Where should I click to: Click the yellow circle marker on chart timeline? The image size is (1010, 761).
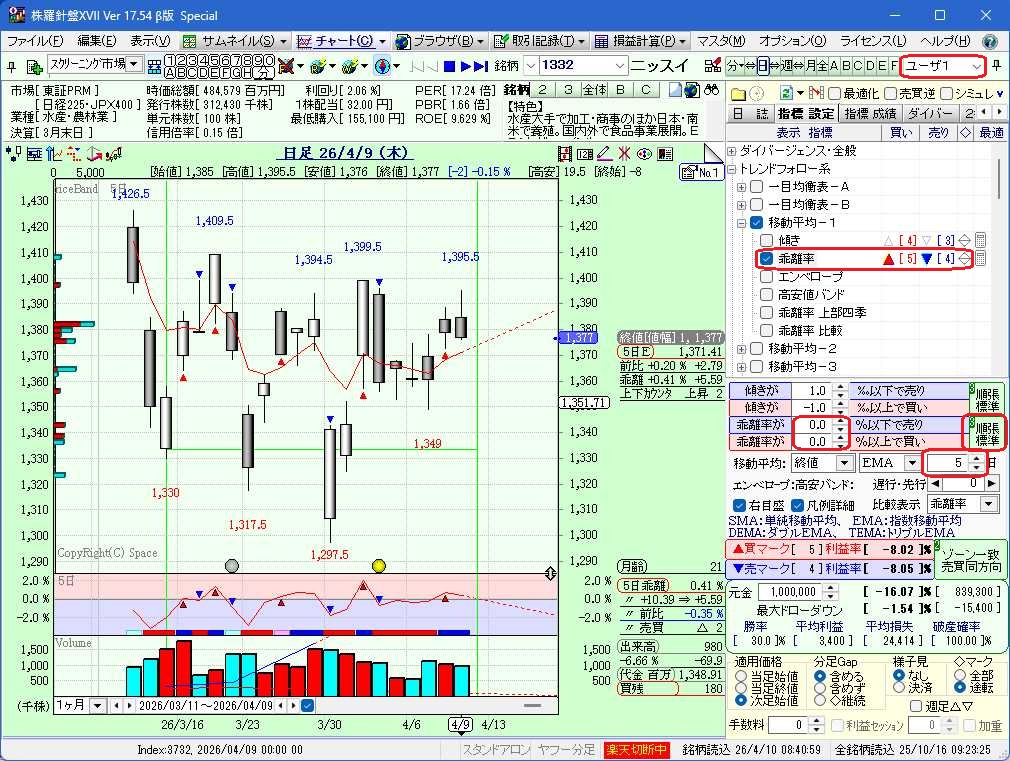pos(379,566)
